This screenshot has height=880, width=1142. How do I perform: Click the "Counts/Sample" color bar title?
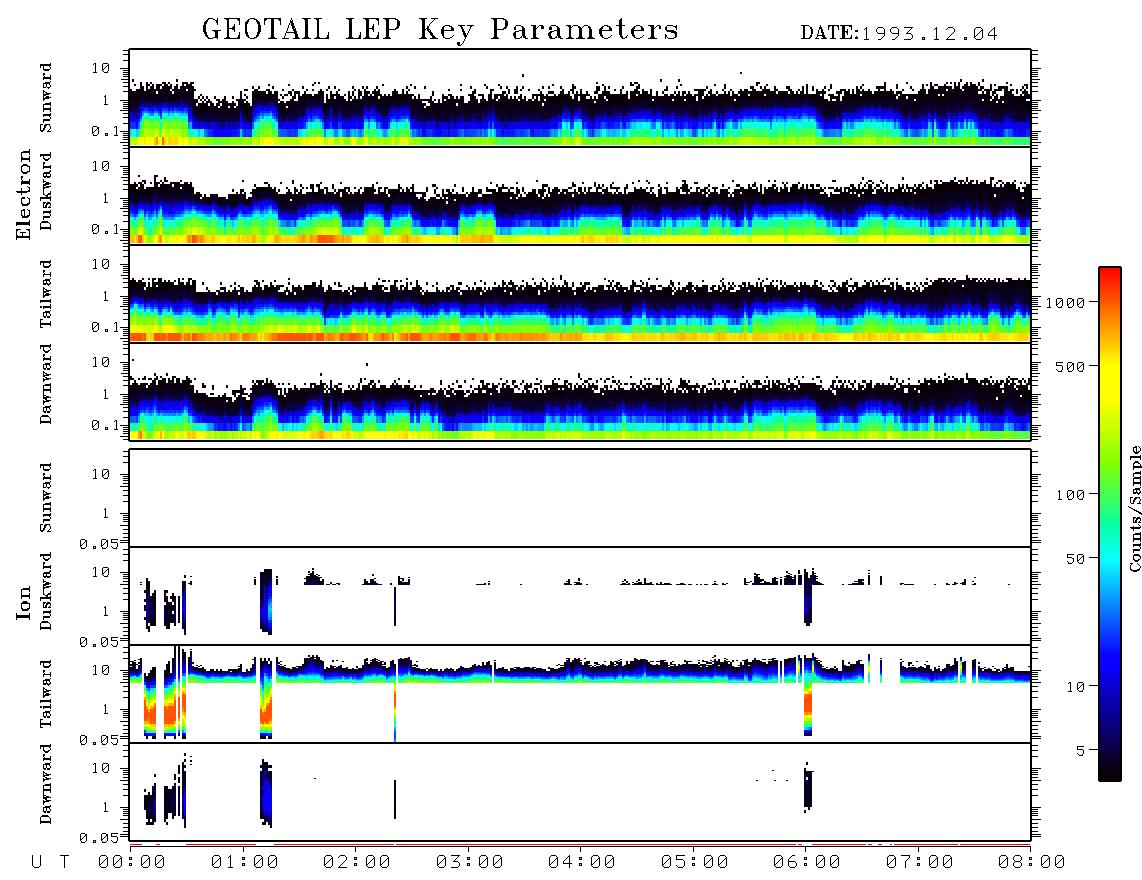1134,508
